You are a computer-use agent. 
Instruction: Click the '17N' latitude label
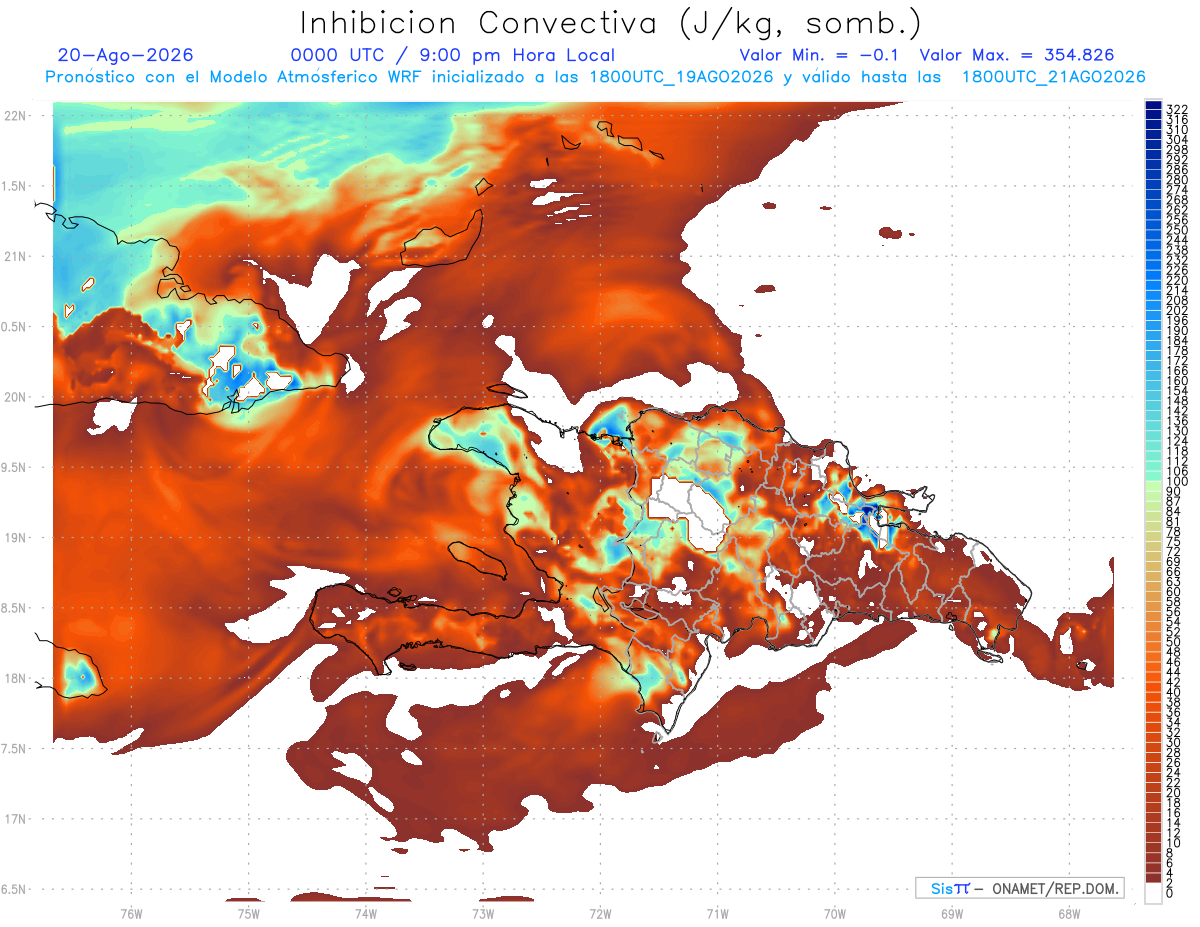[15, 819]
